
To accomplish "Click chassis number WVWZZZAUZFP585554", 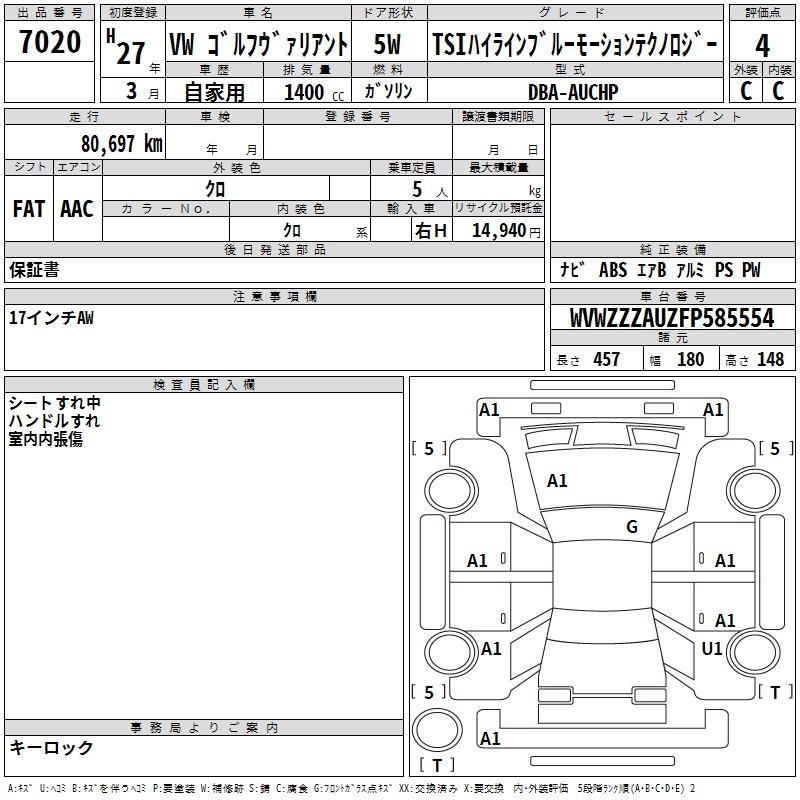I will click(x=672, y=318).
